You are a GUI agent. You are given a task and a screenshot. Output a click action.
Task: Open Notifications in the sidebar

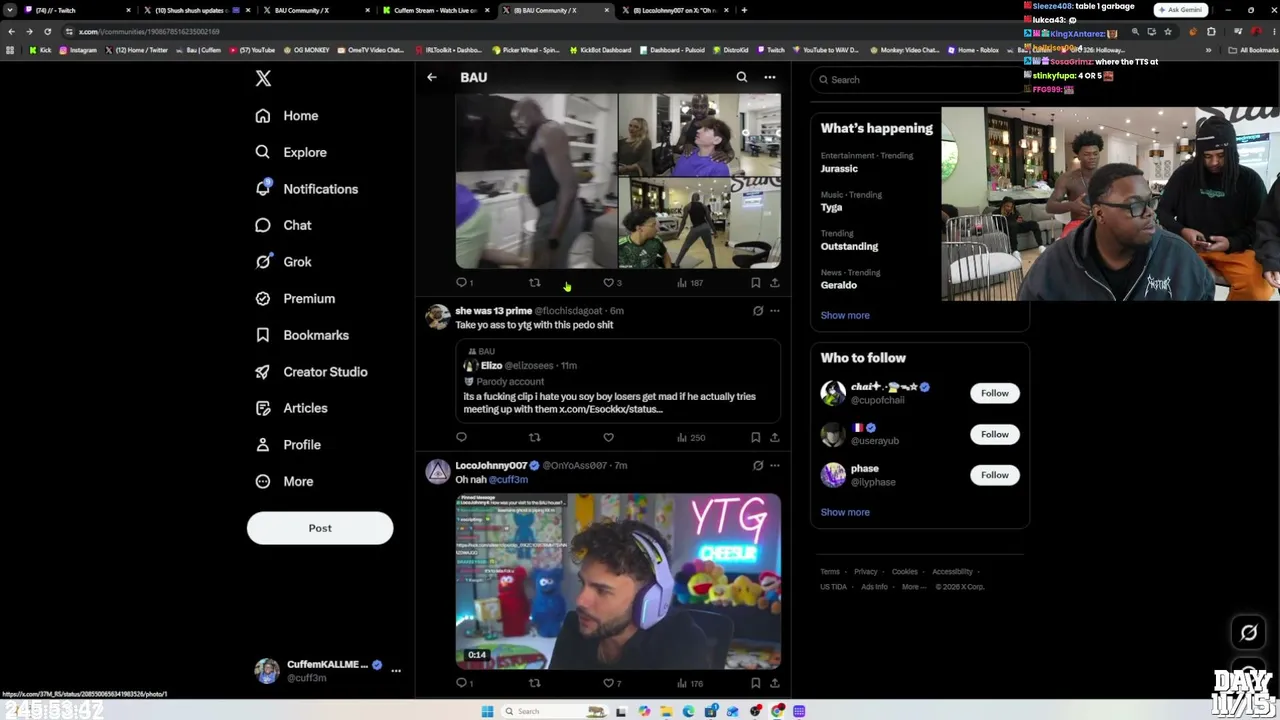[306, 189]
